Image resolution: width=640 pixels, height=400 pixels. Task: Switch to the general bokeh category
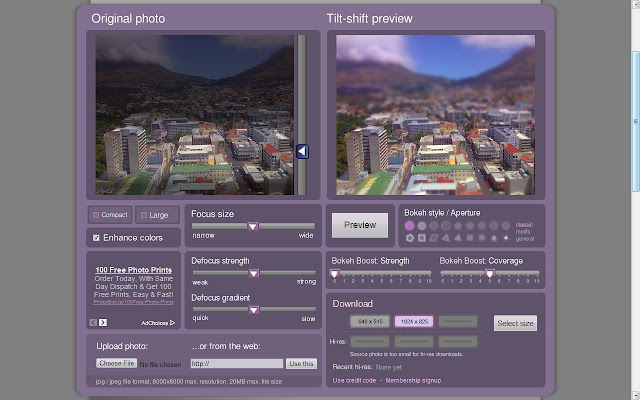click(524, 239)
